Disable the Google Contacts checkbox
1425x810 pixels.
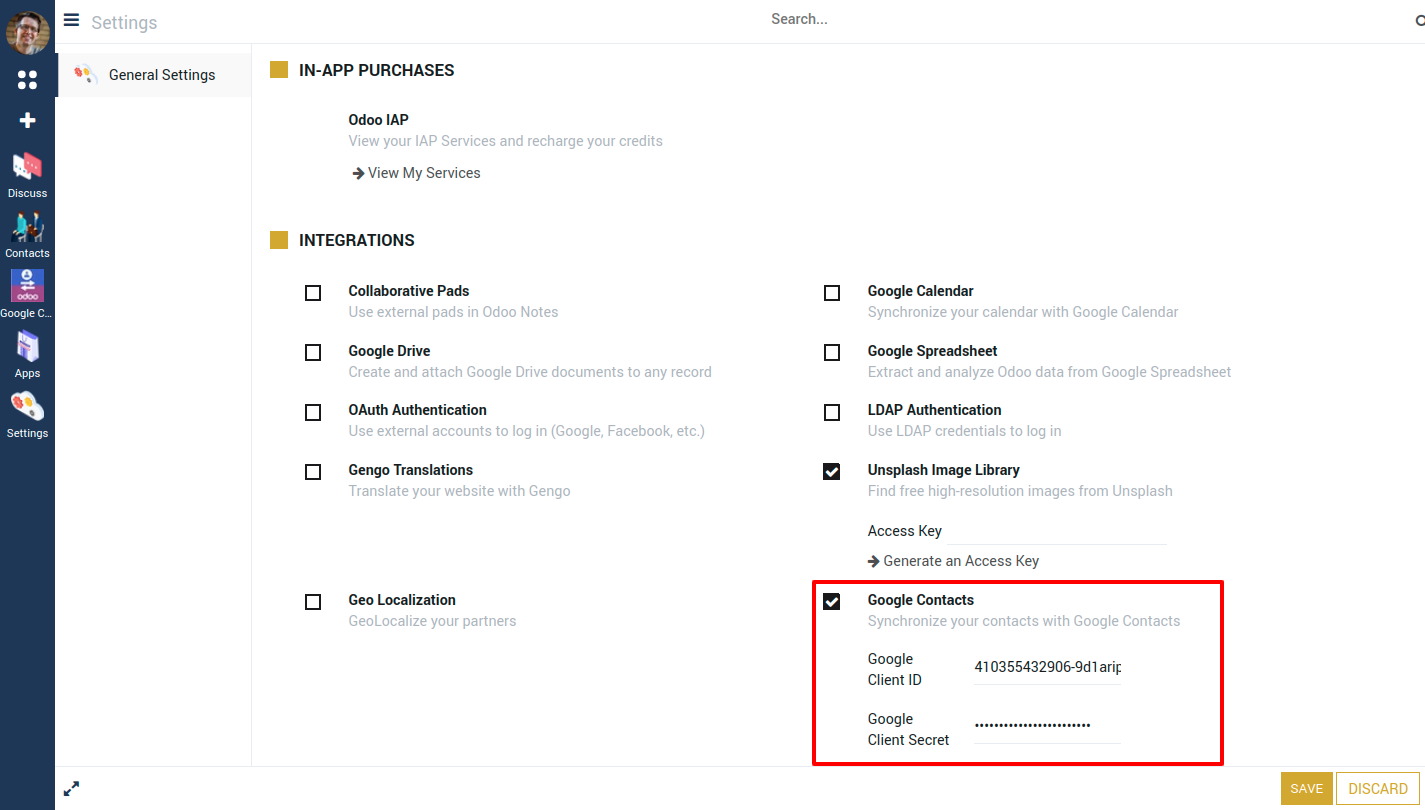click(832, 602)
